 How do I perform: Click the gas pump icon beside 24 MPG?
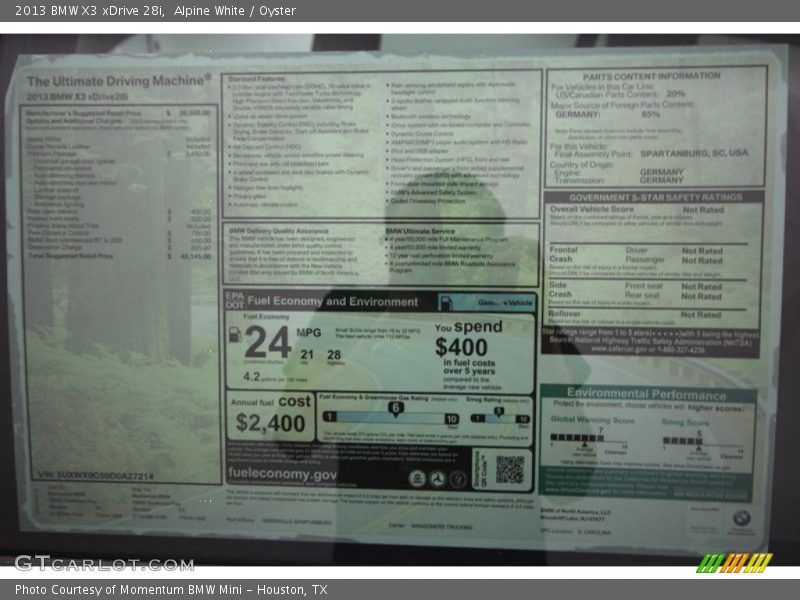(x=234, y=336)
